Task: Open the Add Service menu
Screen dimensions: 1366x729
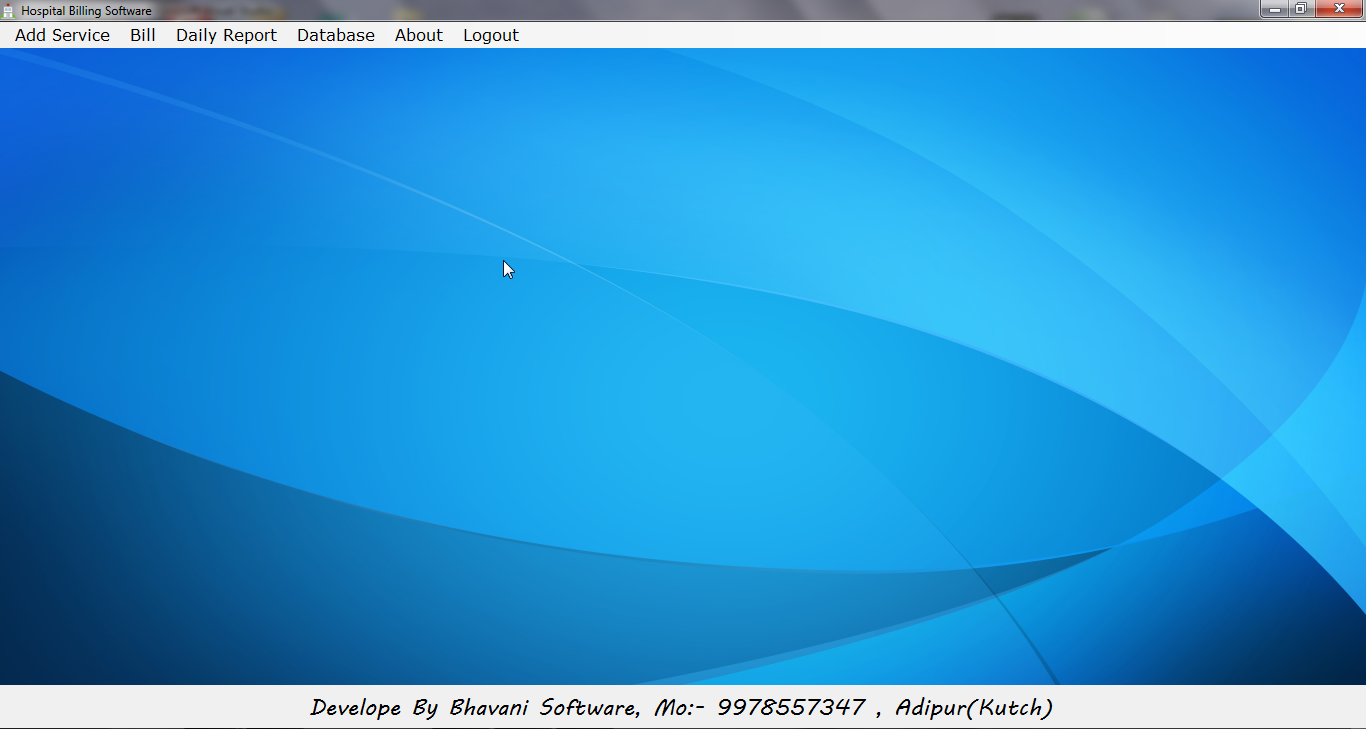Action: point(62,35)
